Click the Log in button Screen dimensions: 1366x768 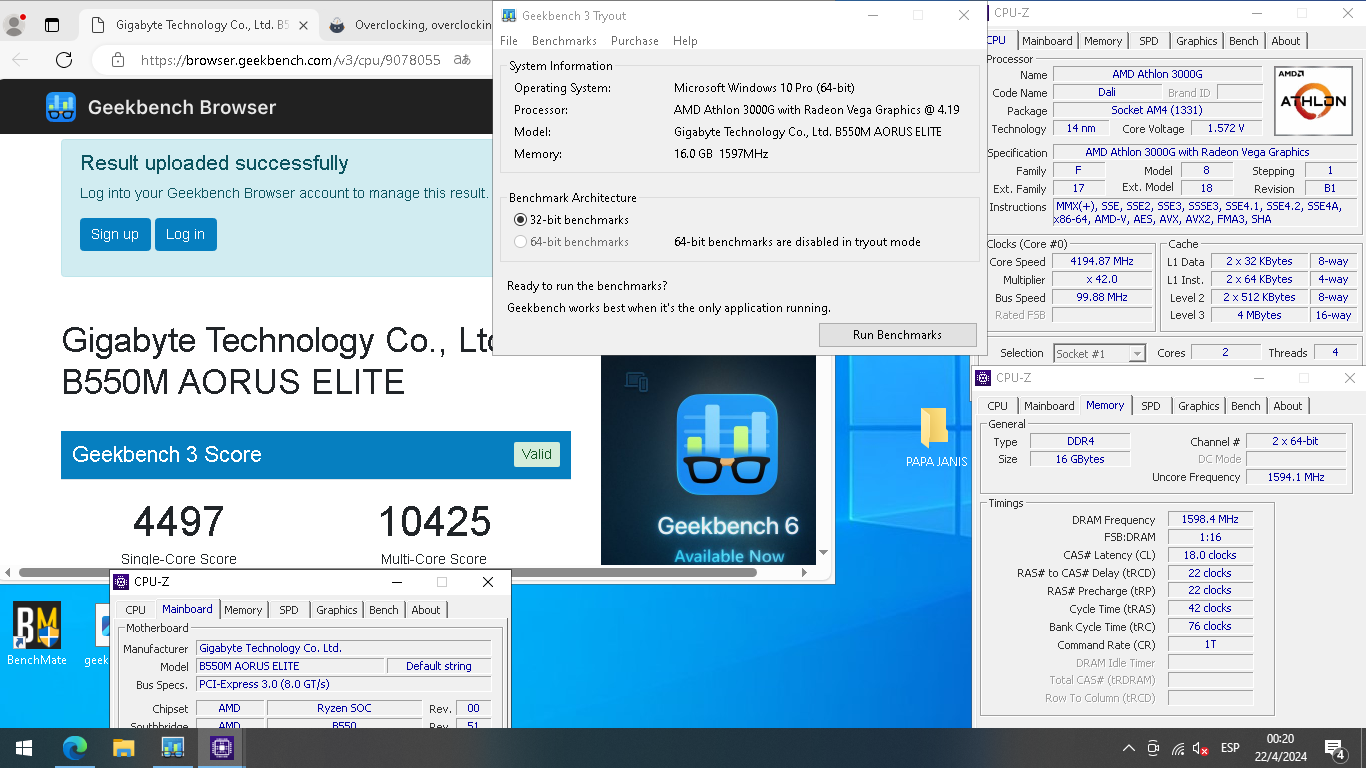pyautogui.click(x=185, y=234)
